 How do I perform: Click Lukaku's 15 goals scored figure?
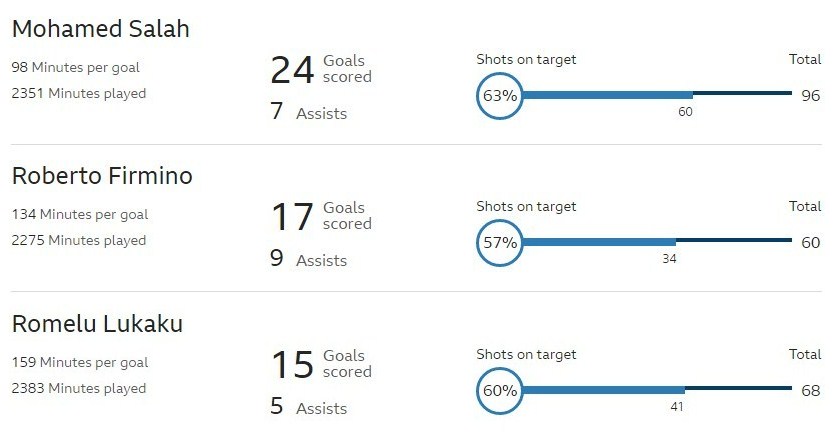pos(293,364)
